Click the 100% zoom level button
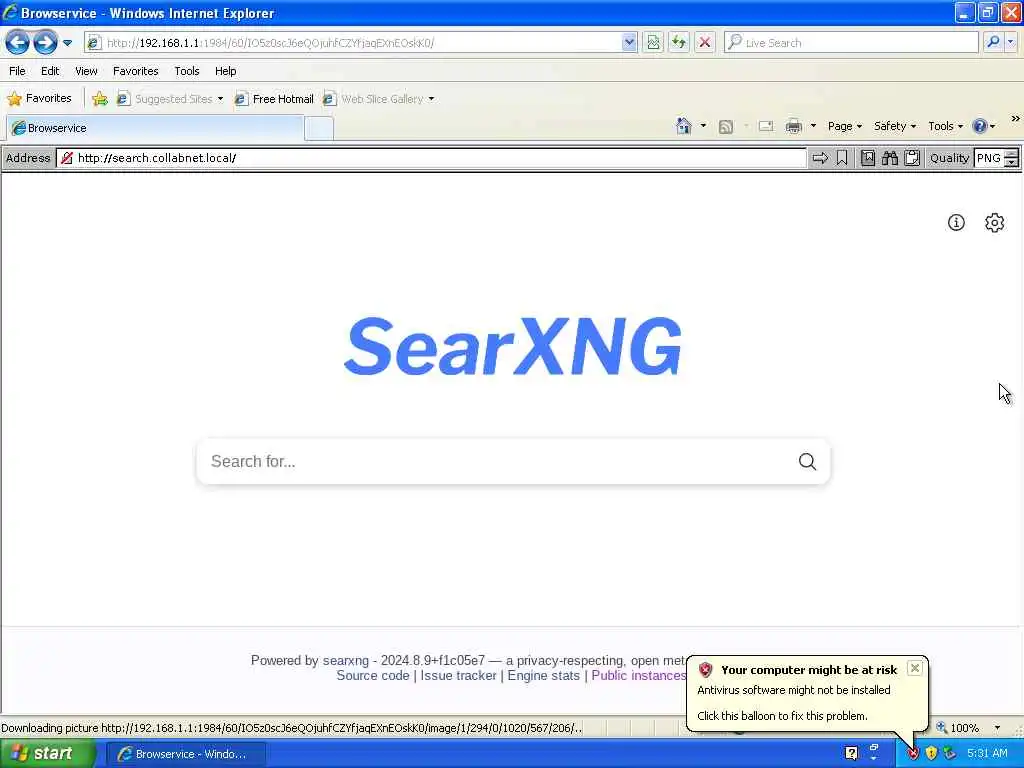 click(958, 728)
